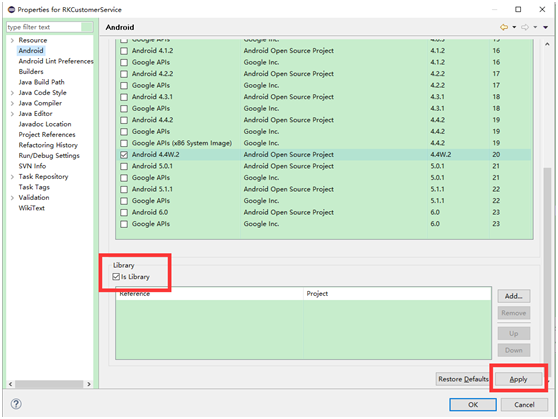Click the back navigation arrow icon

point(504,27)
